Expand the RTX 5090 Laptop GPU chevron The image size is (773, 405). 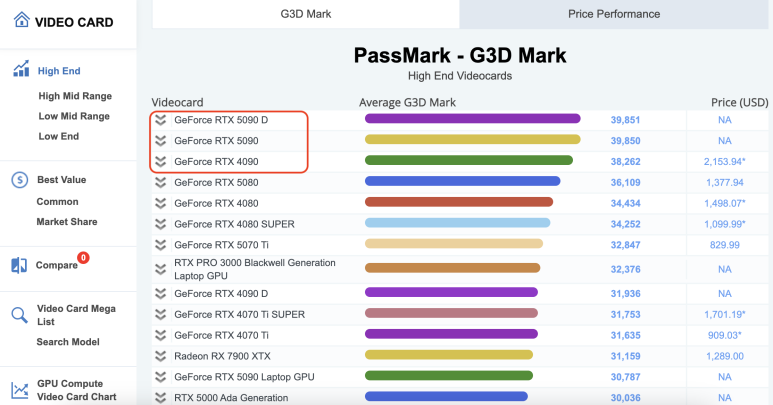point(160,377)
